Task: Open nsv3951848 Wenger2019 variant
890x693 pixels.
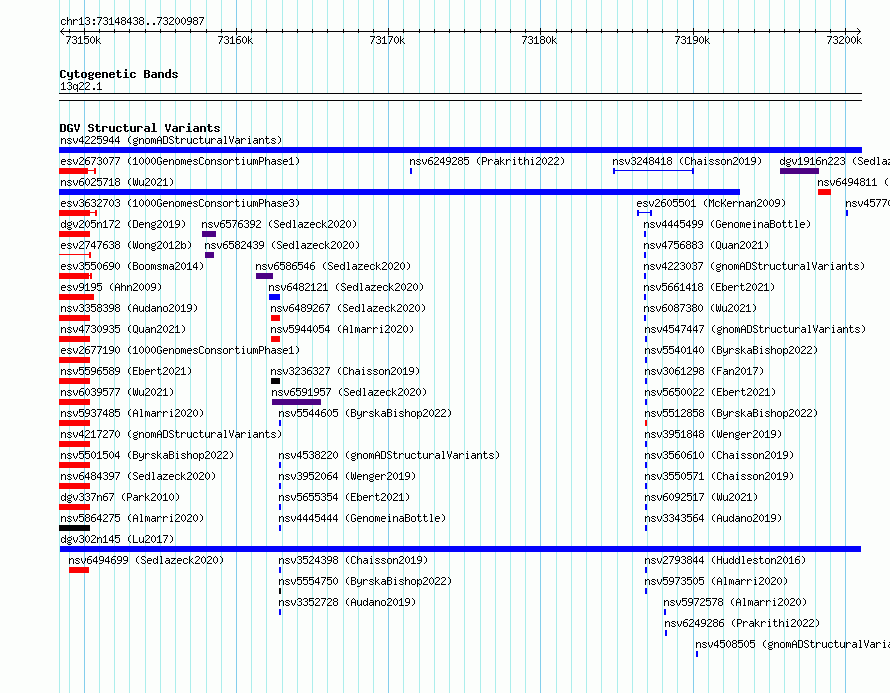Action: pos(713,434)
